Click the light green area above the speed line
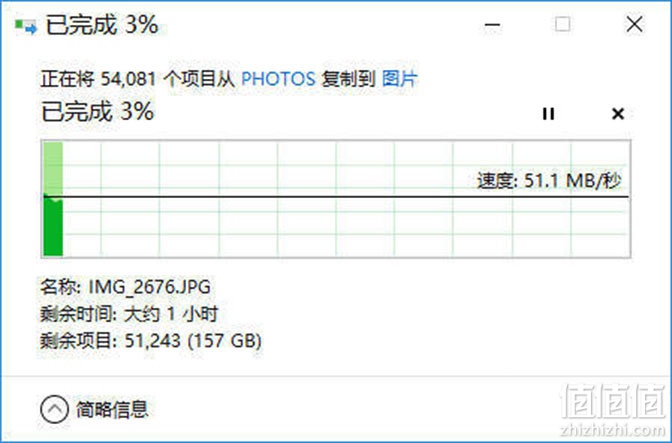Image resolution: width=672 pixels, height=443 pixels. (53, 169)
